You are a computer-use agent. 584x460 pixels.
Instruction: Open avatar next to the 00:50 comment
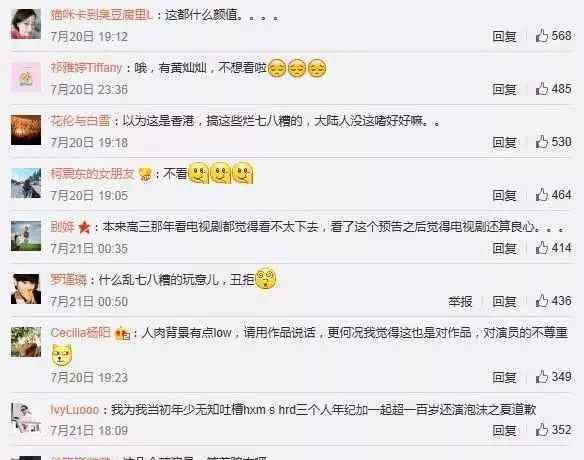tap(26, 289)
